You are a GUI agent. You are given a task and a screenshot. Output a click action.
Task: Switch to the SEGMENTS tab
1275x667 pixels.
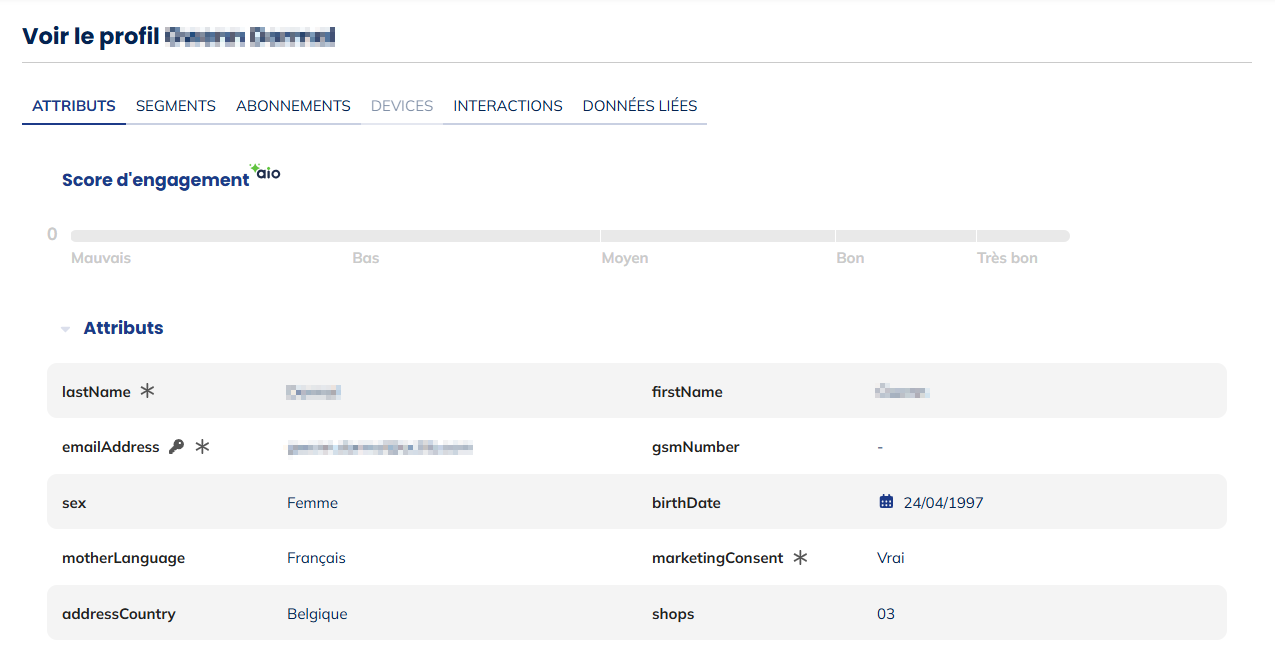[x=176, y=106]
